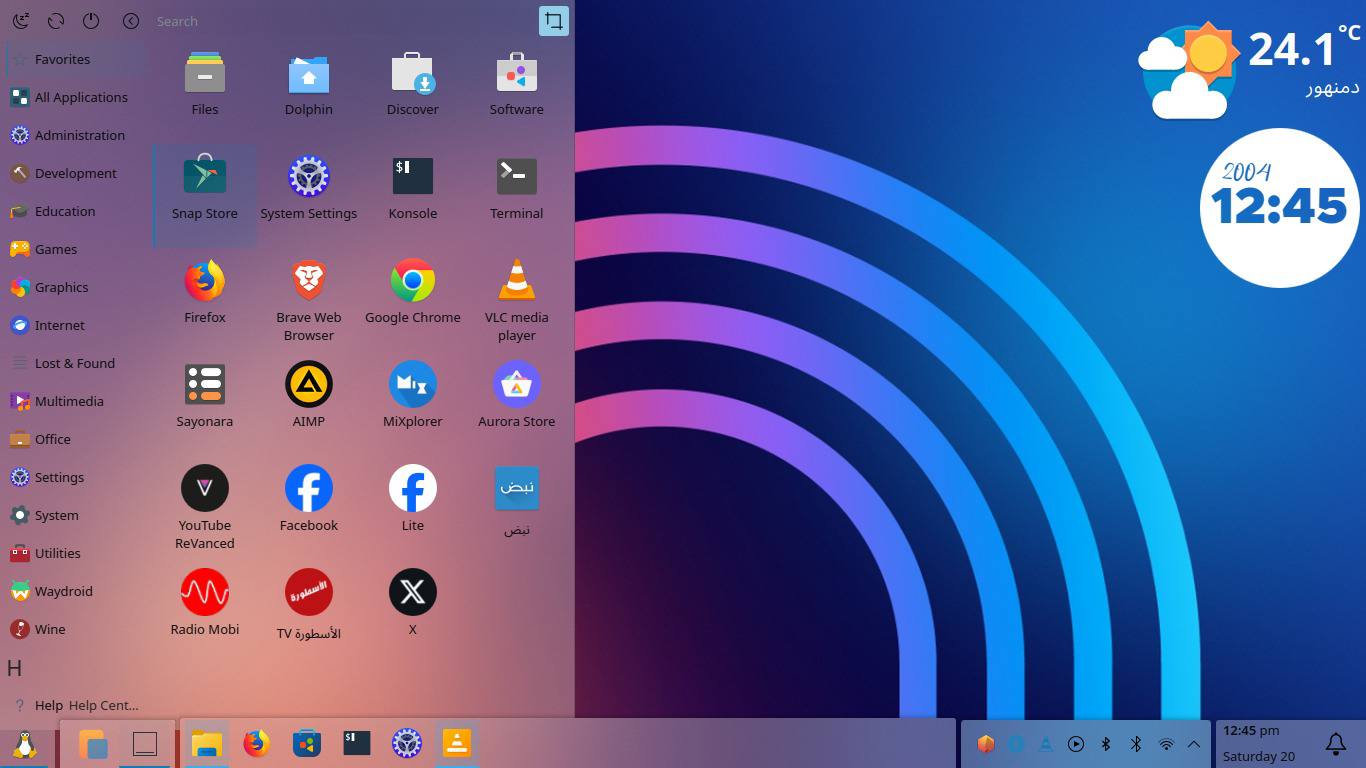Open the MiXplorer app
This screenshot has width=1366, height=768.
[x=413, y=395]
